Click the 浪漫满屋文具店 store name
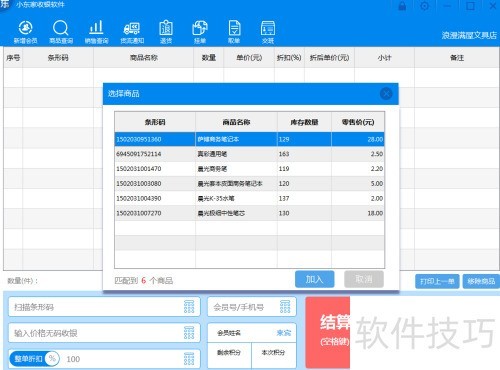Image resolution: width=500 pixels, height=370 pixels. tap(469, 35)
